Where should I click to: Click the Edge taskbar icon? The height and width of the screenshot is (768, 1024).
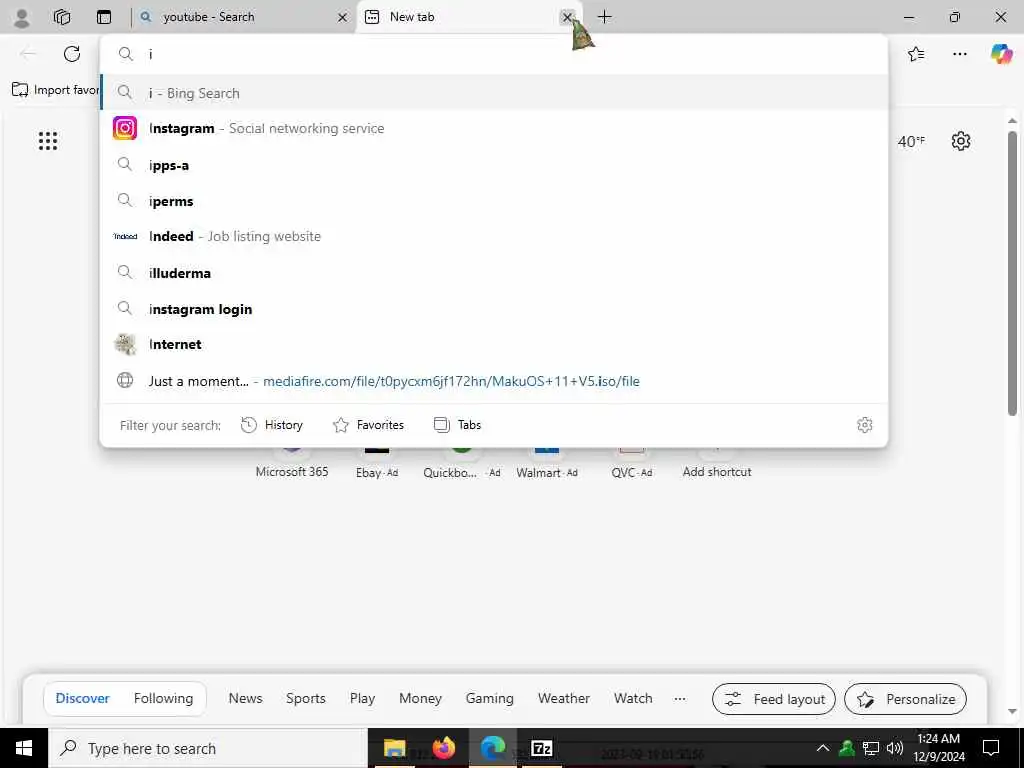click(493, 748)
